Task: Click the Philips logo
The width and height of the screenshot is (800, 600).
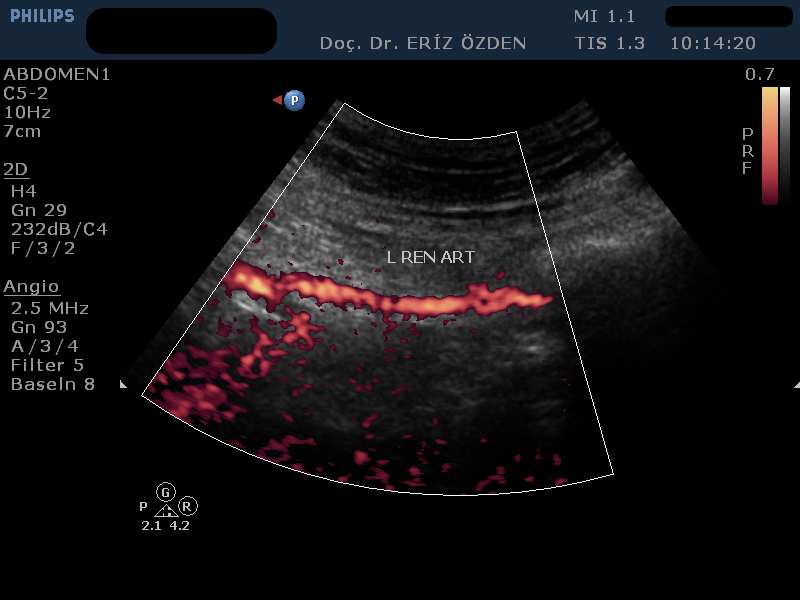Action: (42, 16)
